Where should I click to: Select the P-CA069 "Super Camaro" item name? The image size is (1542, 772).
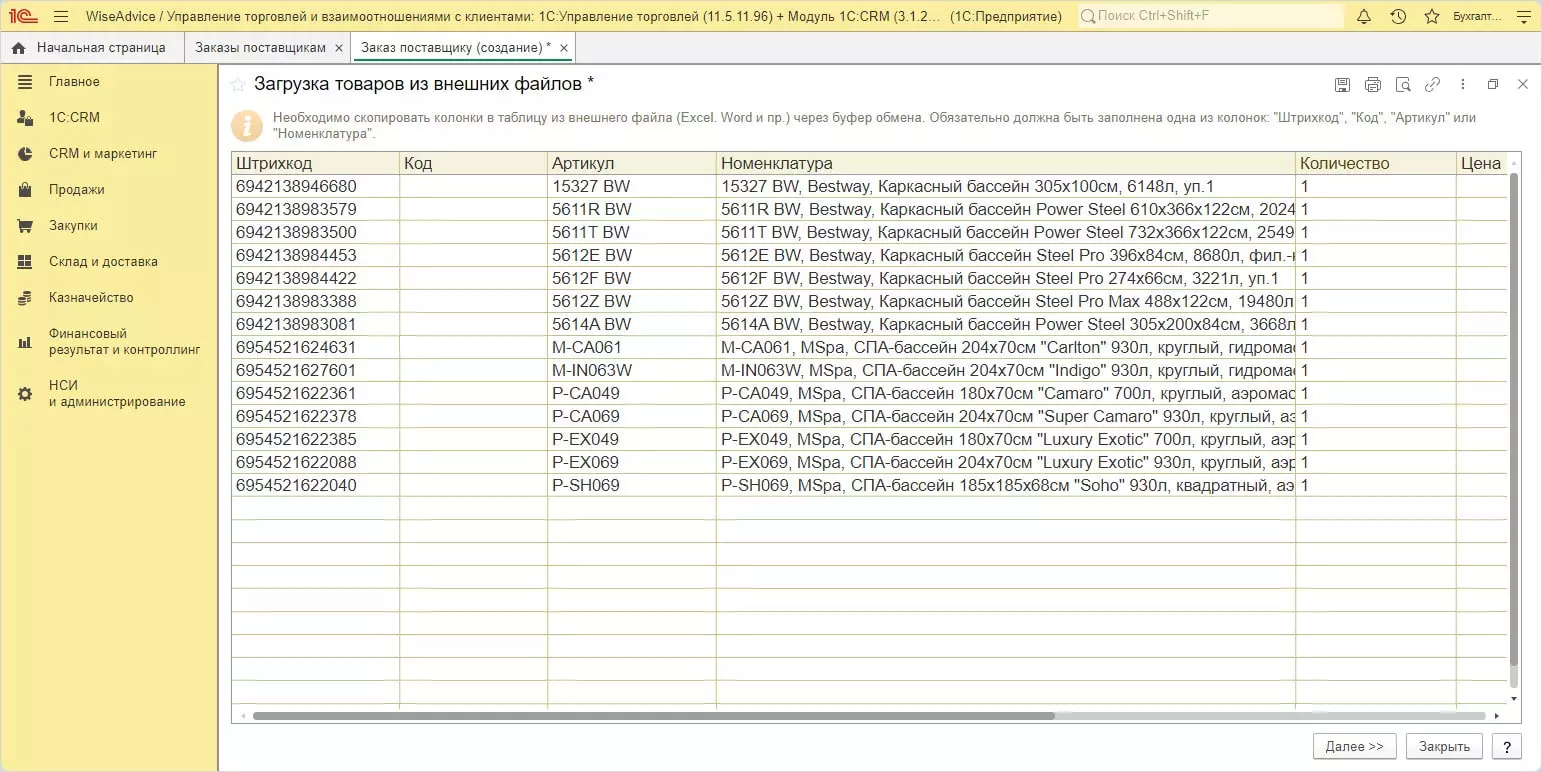click(1006, 416)
